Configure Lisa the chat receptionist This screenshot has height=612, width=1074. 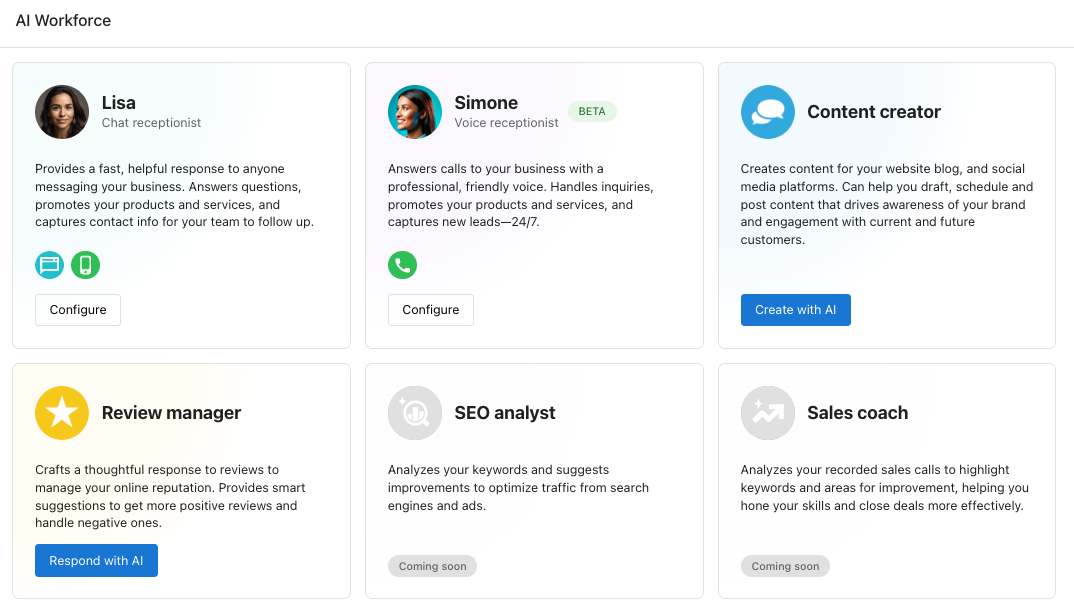coord(78,310)
